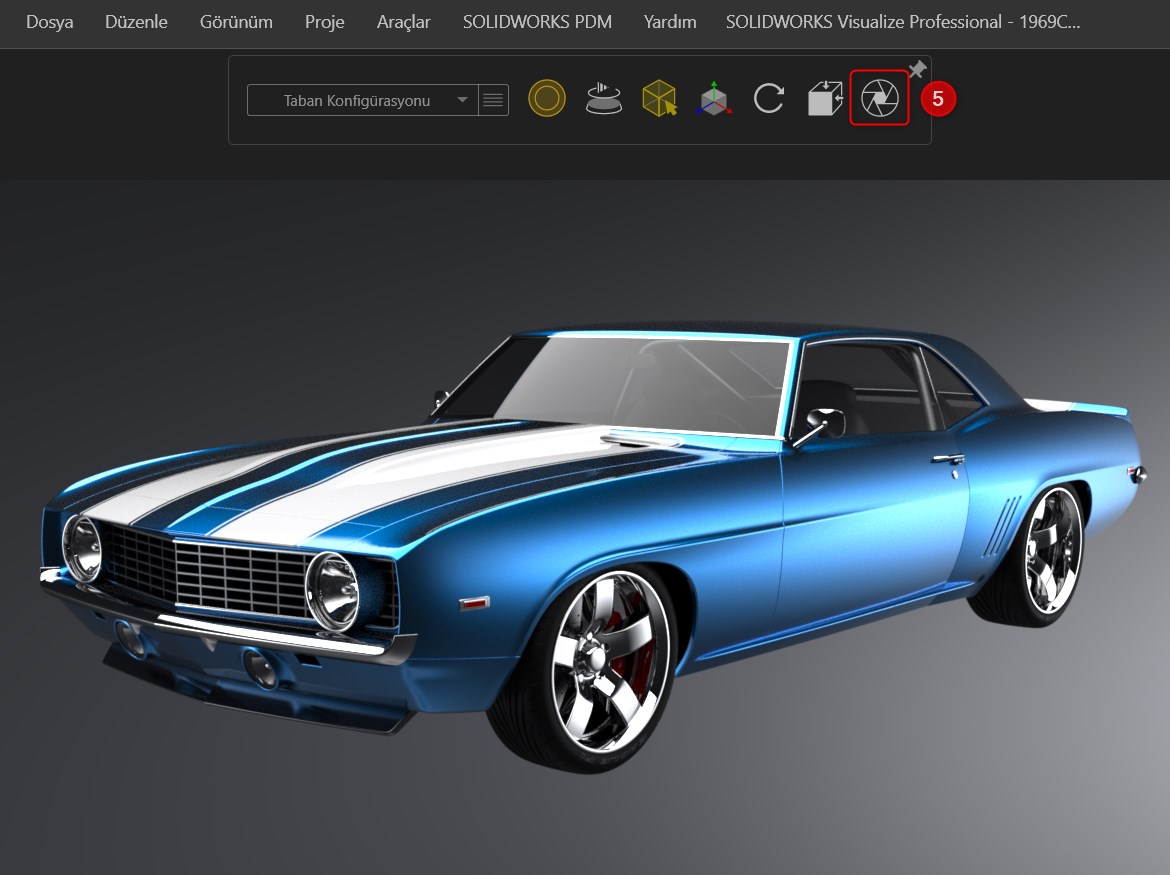
Task: Unpin the toolbar with the pin icon
Action: pyautogui.click(x=916, y=69)
